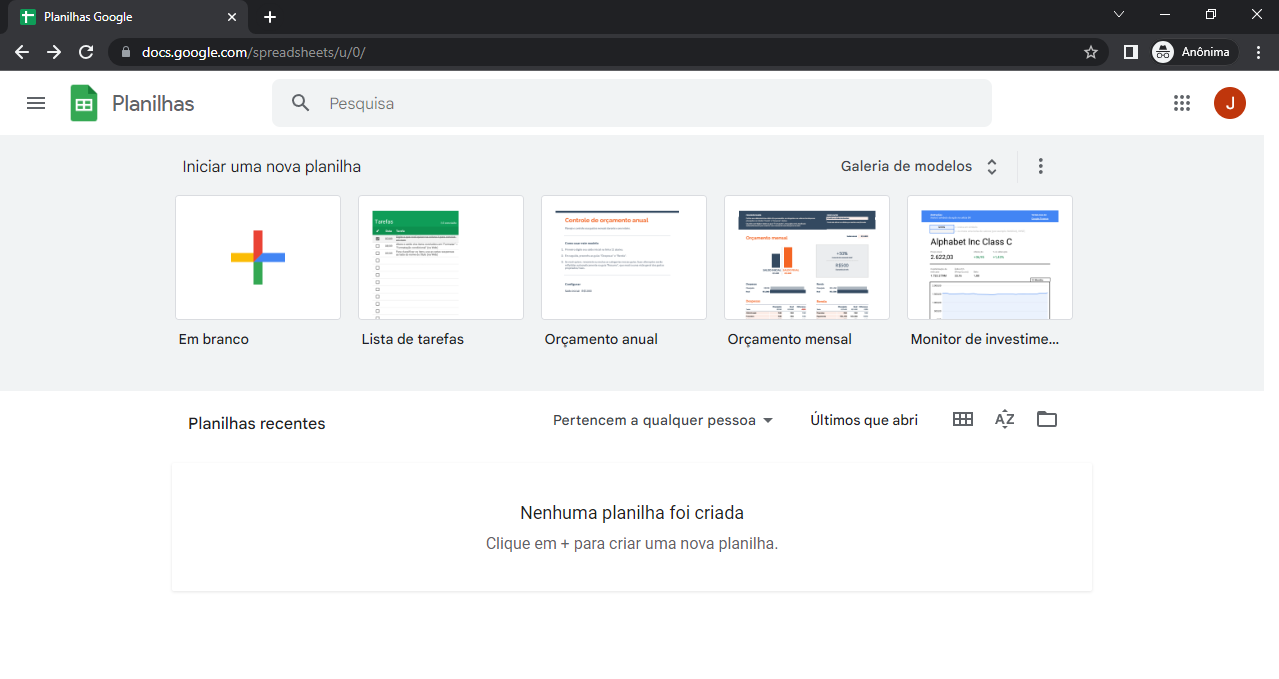
Task: Bookmark this page with the star
Action: 1090,52
